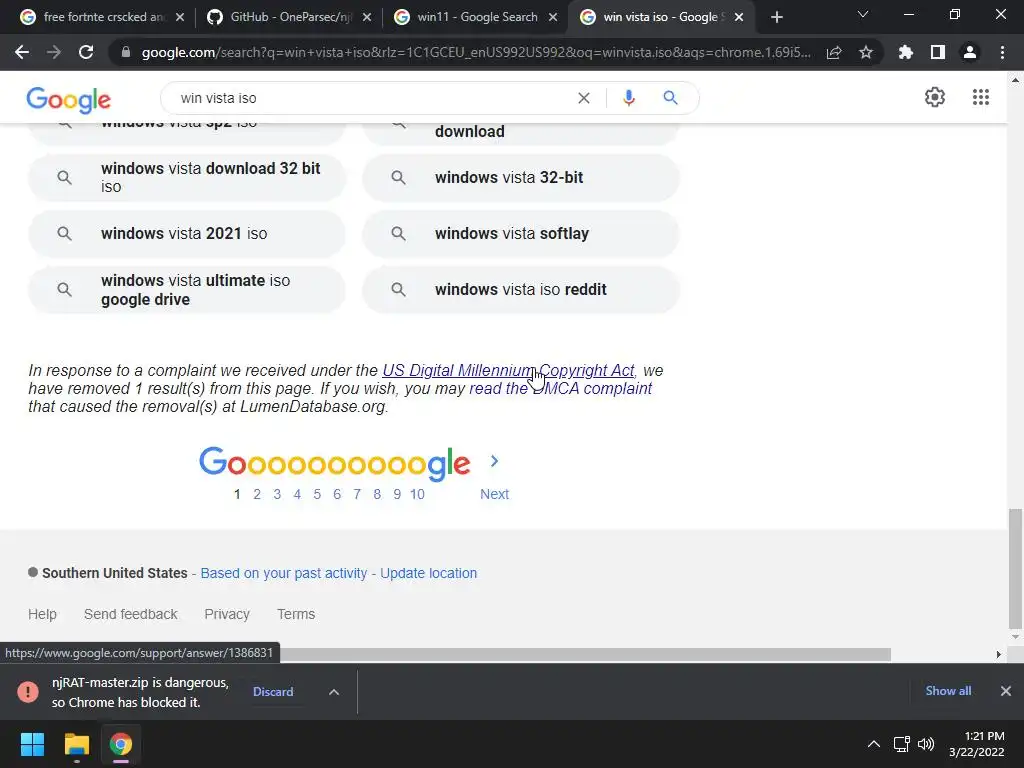Open Send feedback footer link
1024x768 pixels.
pos(131,614)
